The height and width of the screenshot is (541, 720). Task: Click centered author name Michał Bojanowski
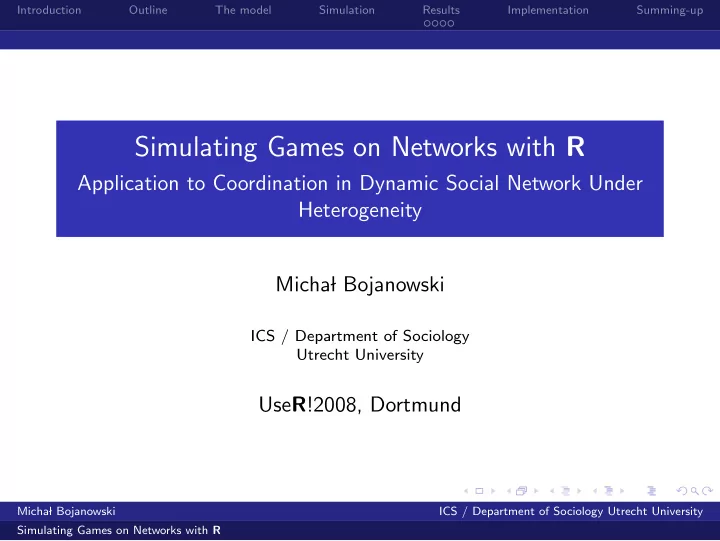(360, 284)
